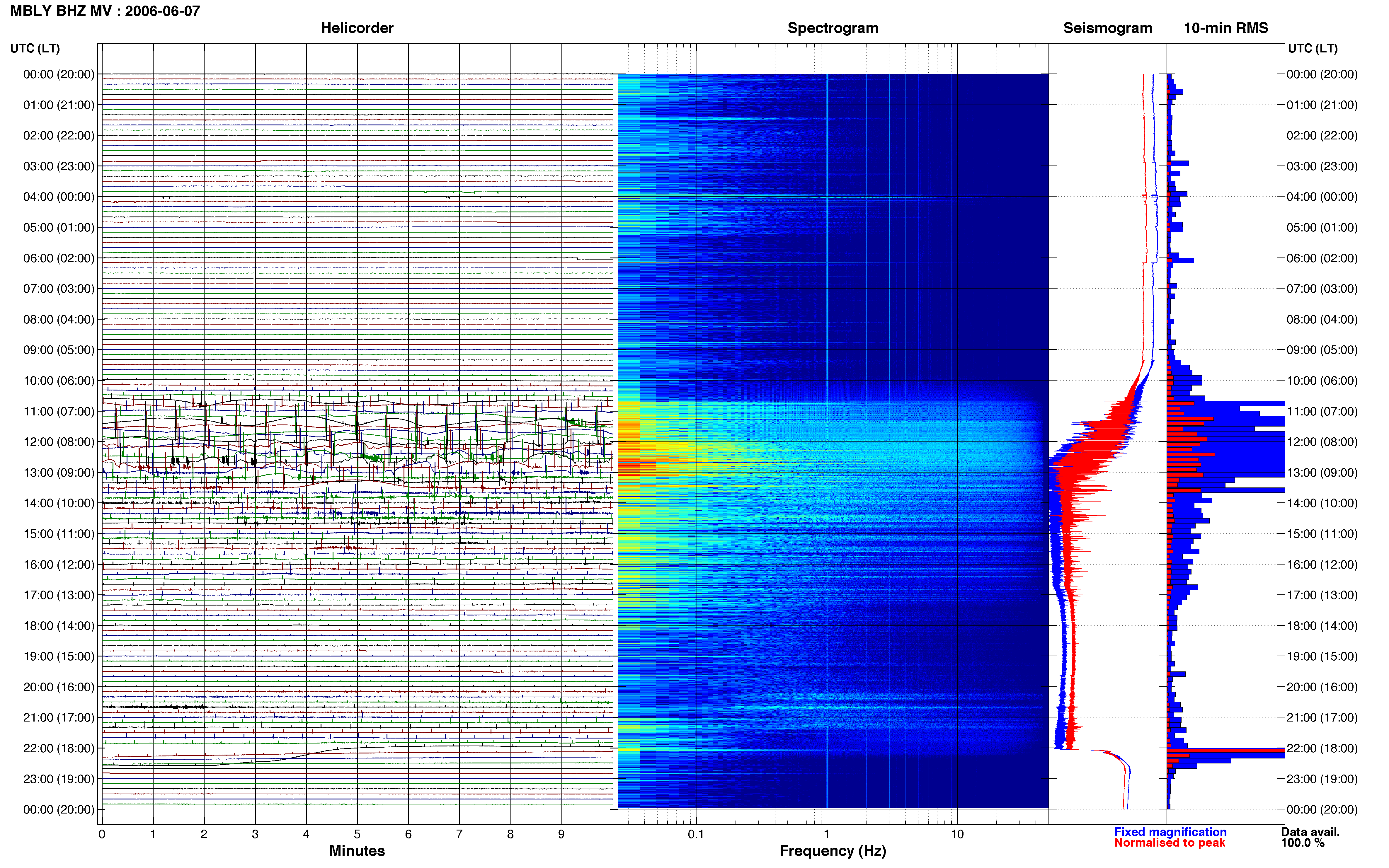Click the 'Frequency (Hz)' axis title

(x=833, y=851)
